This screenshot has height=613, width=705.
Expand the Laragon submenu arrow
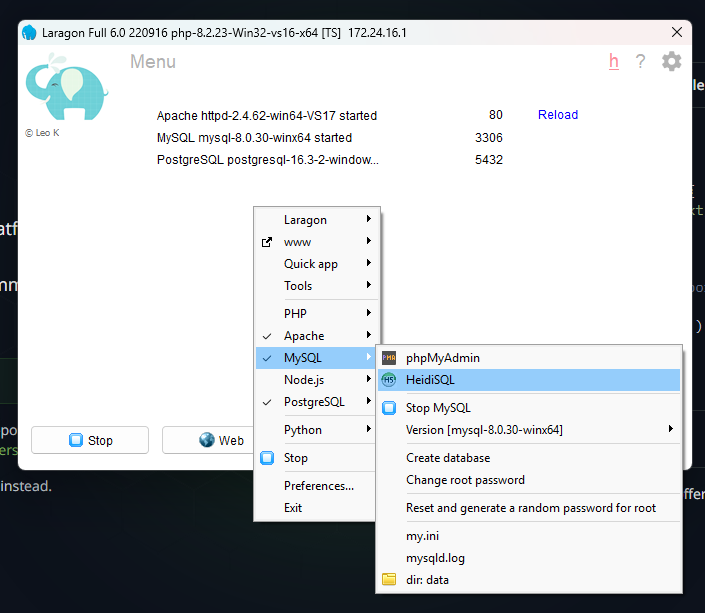pos(369,219)
